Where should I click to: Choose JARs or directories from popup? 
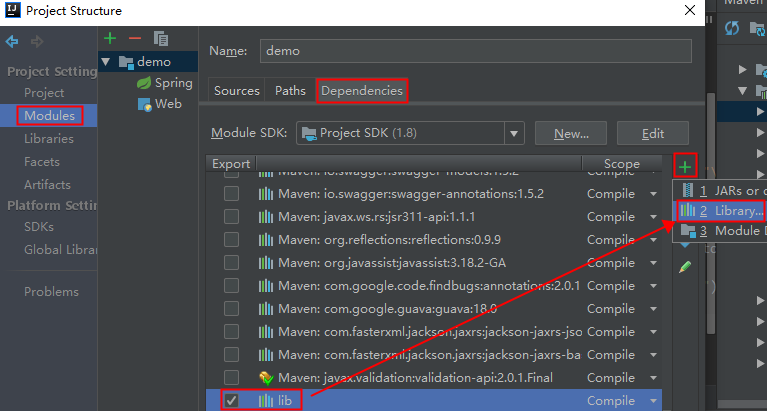(720, 190)
